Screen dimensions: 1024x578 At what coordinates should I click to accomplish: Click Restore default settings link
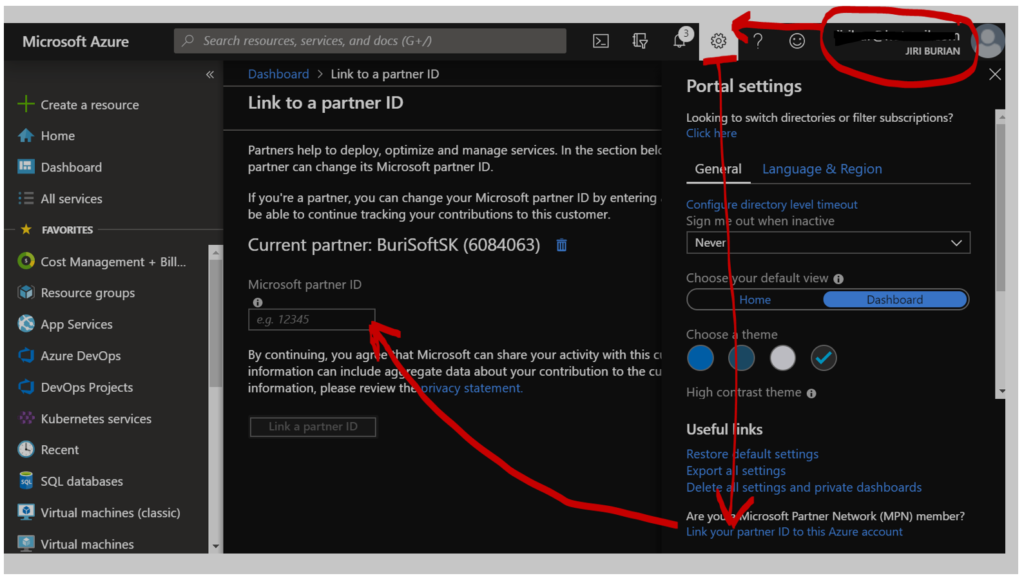pyautogui.click(x=752, y=454)
